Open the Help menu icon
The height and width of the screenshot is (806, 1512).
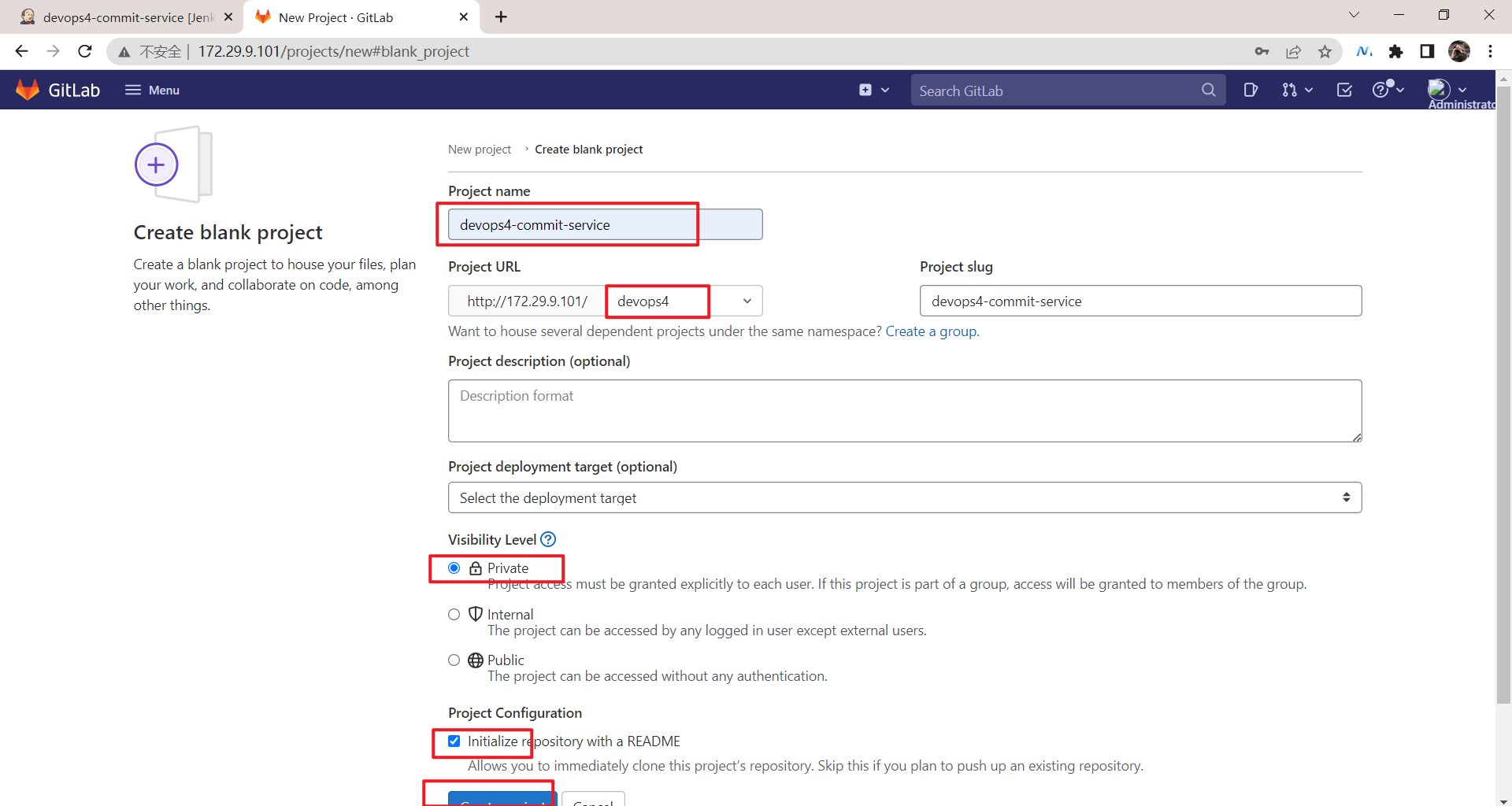coord(1388,89)
